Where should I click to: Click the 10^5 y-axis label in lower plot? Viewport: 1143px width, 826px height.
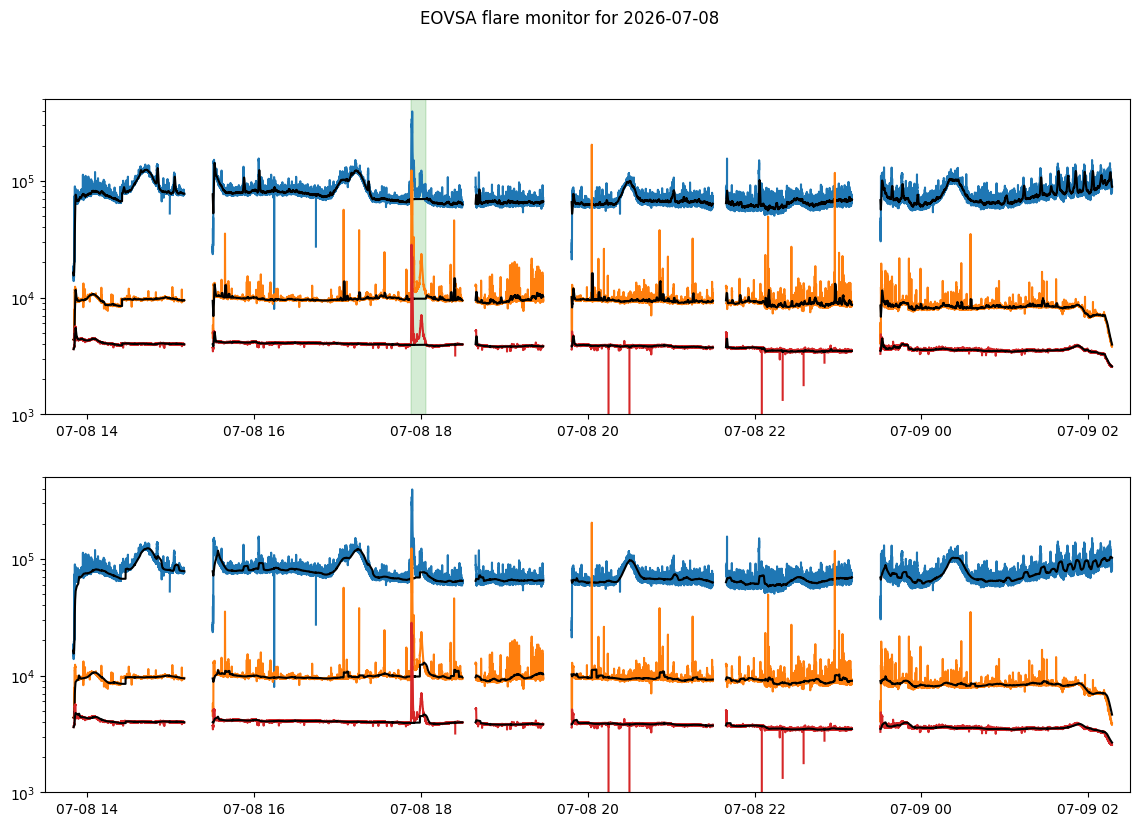click(x=25, y=560)
